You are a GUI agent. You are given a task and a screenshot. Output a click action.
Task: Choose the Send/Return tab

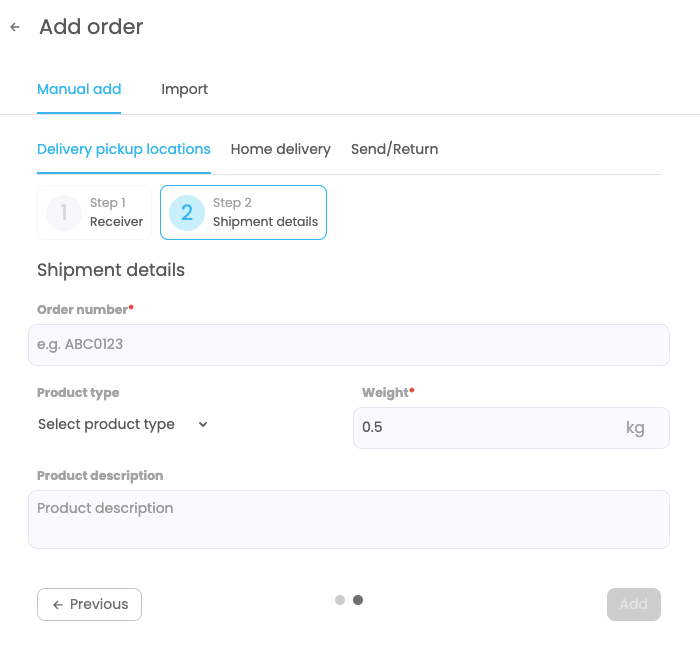pos(394,149)
